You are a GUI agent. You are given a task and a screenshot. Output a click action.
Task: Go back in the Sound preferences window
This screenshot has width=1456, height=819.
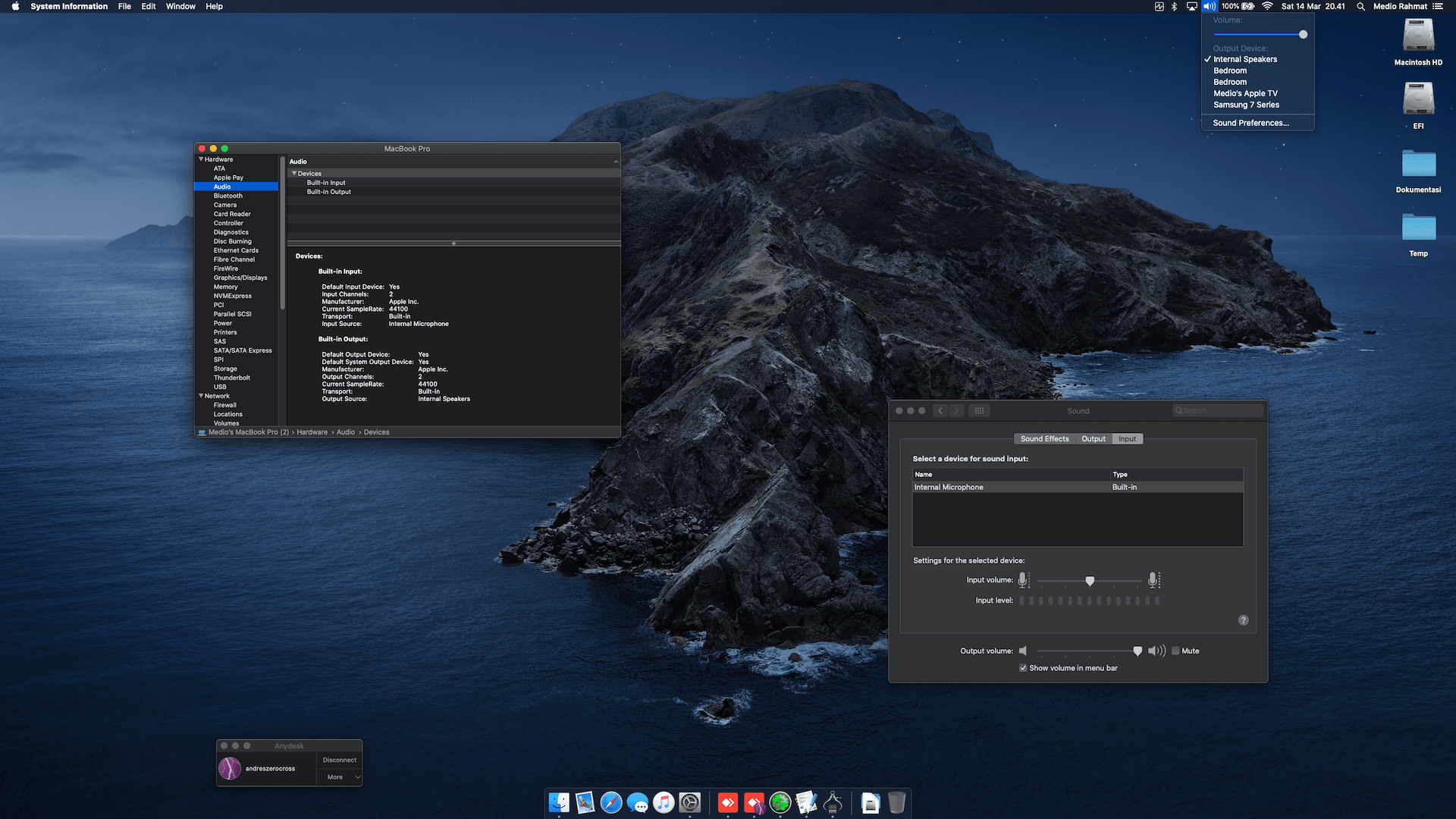(x=940, y=411)
